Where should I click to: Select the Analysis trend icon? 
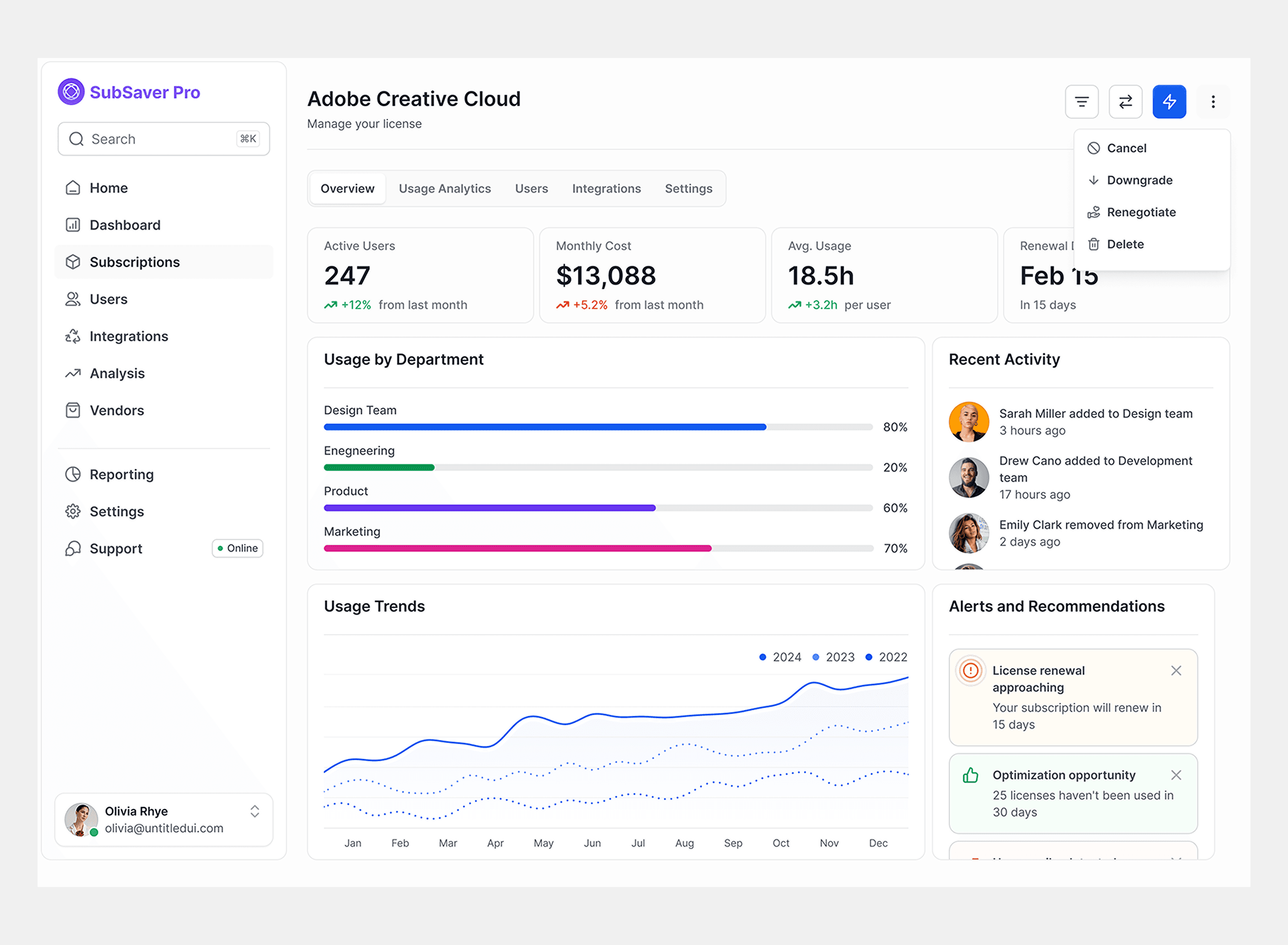pos(72,373)
